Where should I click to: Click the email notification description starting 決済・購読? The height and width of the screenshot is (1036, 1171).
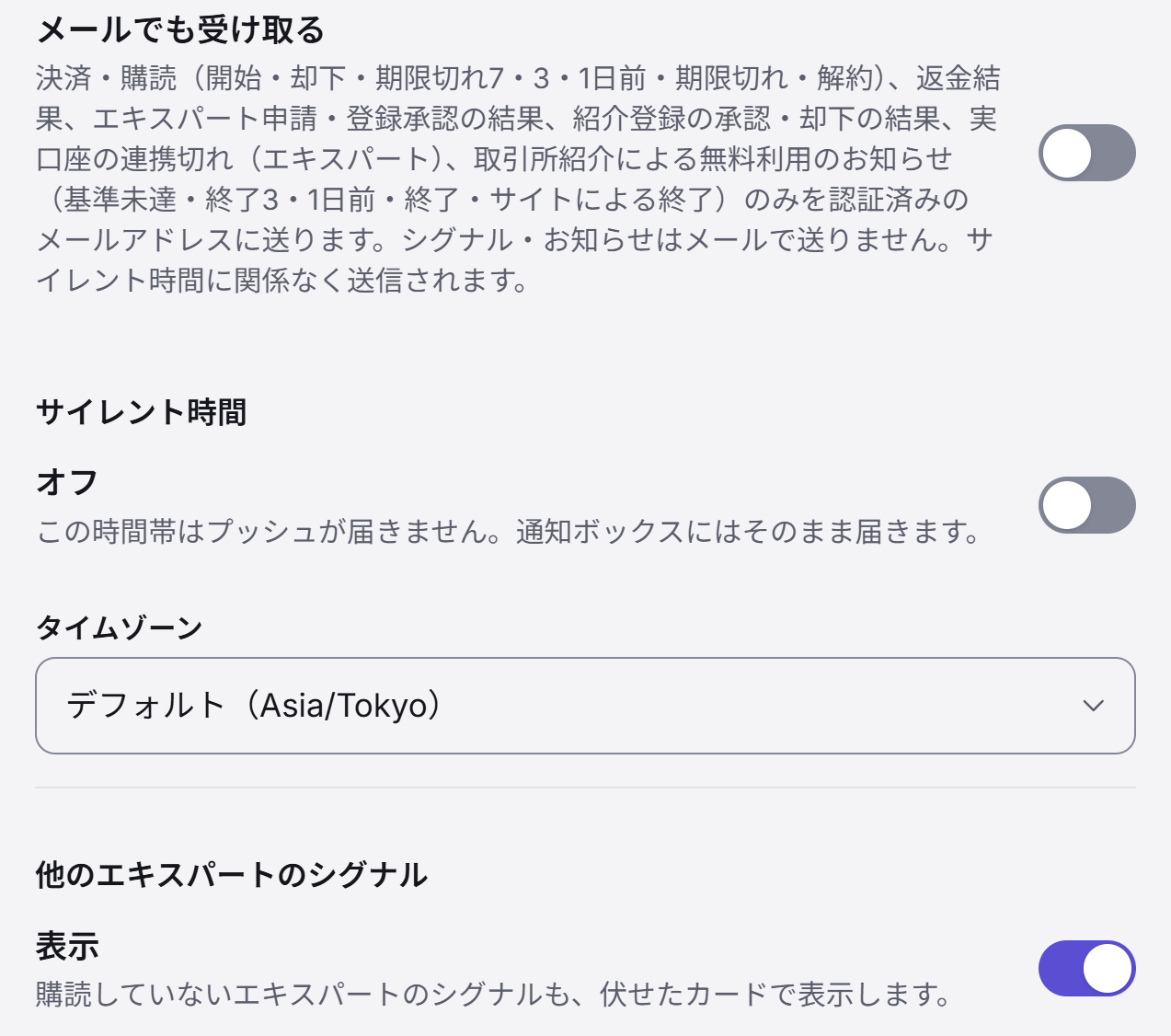[x=518, y=179]
